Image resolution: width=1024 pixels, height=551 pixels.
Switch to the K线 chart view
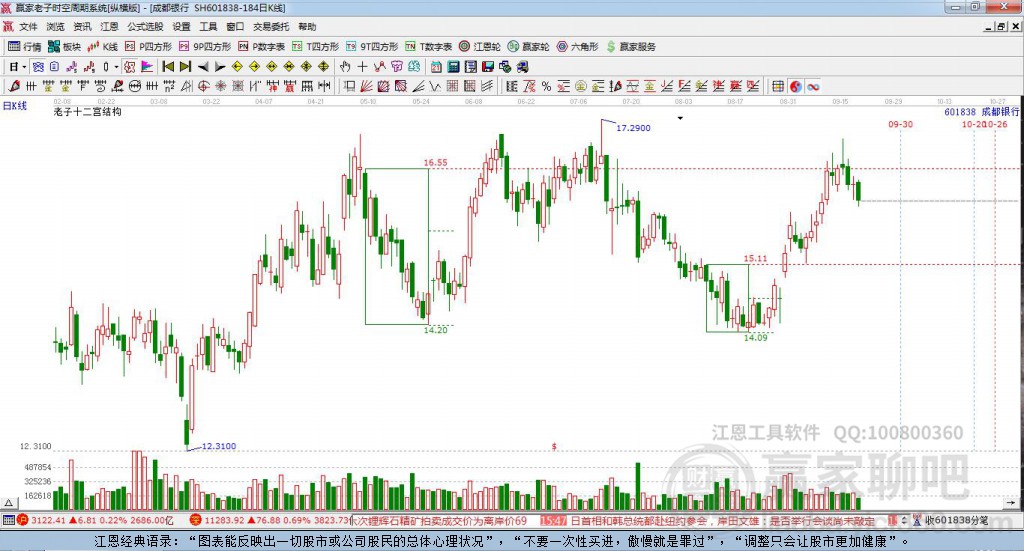pos(103,46)
